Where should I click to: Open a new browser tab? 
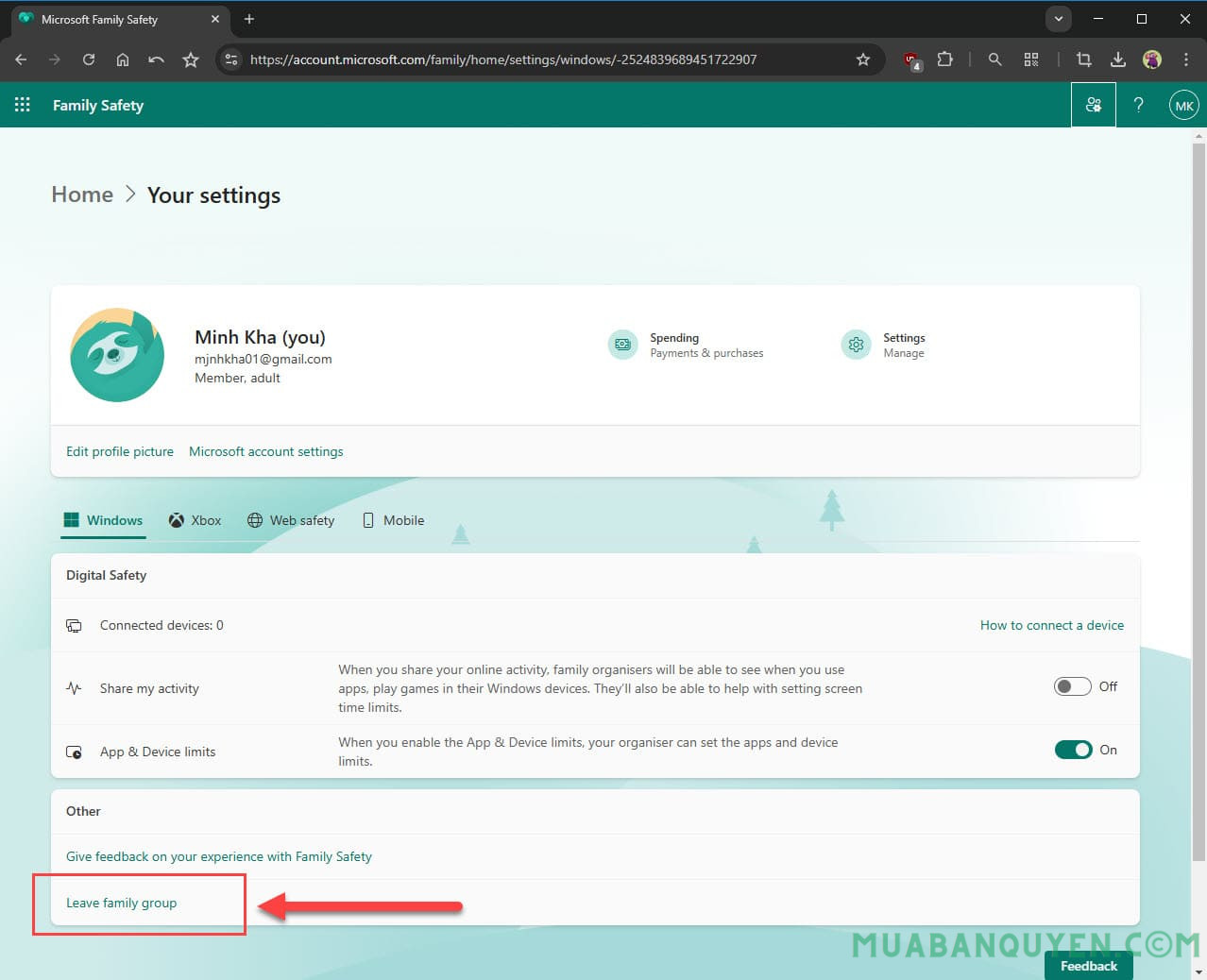(249, 19)
